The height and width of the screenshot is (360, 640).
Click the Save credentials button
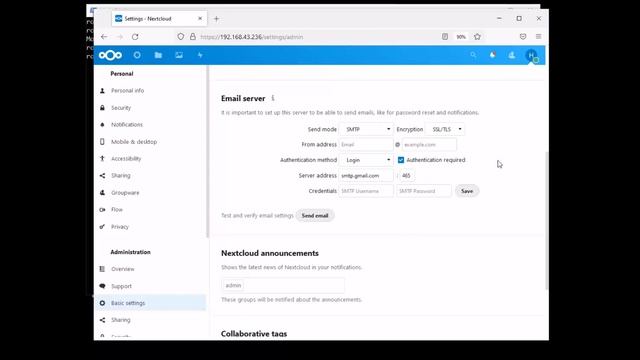pos(467,191)
